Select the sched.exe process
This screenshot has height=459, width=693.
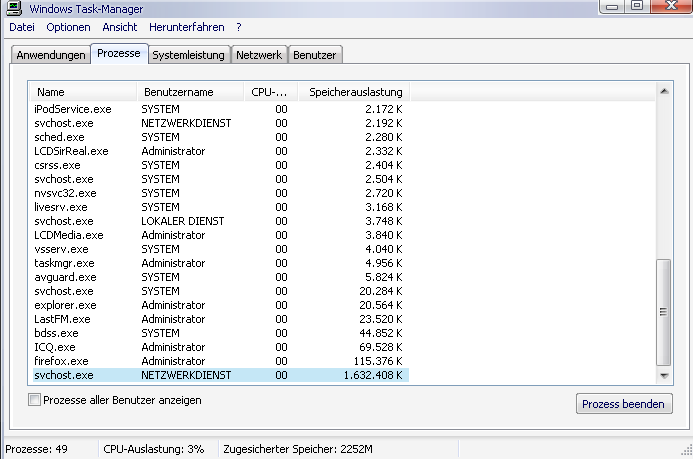pos(221,137)
